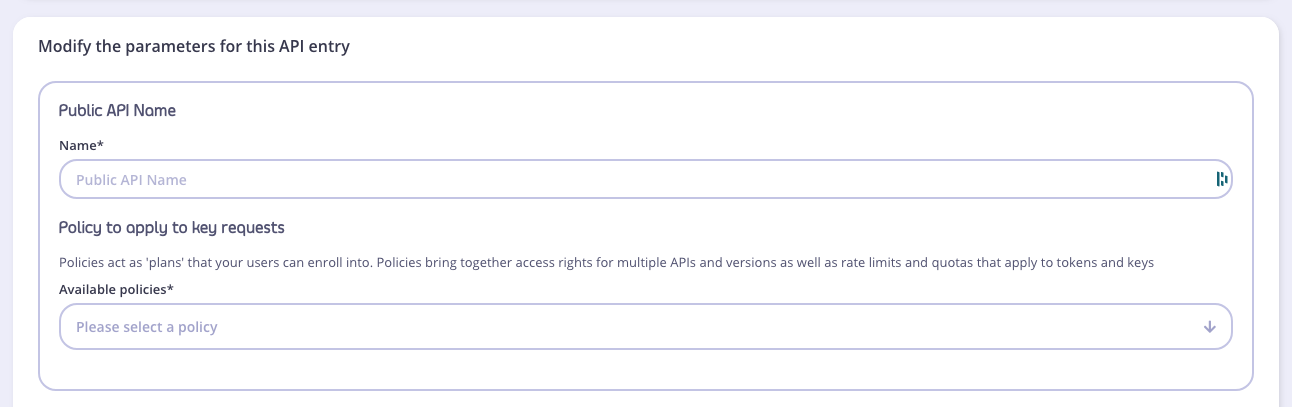Click the "Policy to apply to key requests" heading
The height and width of the screenshot is (407, 1292).
[x=171, y=228]
